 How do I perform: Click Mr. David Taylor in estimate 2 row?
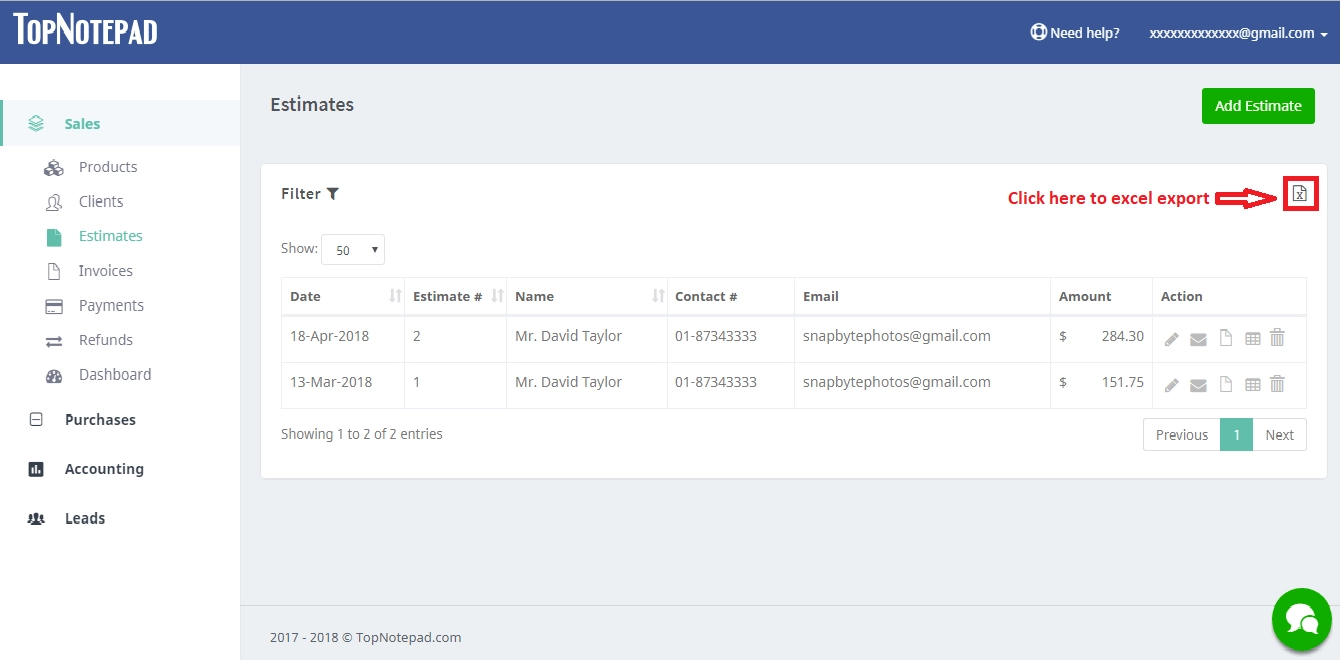tap(568, 337)
